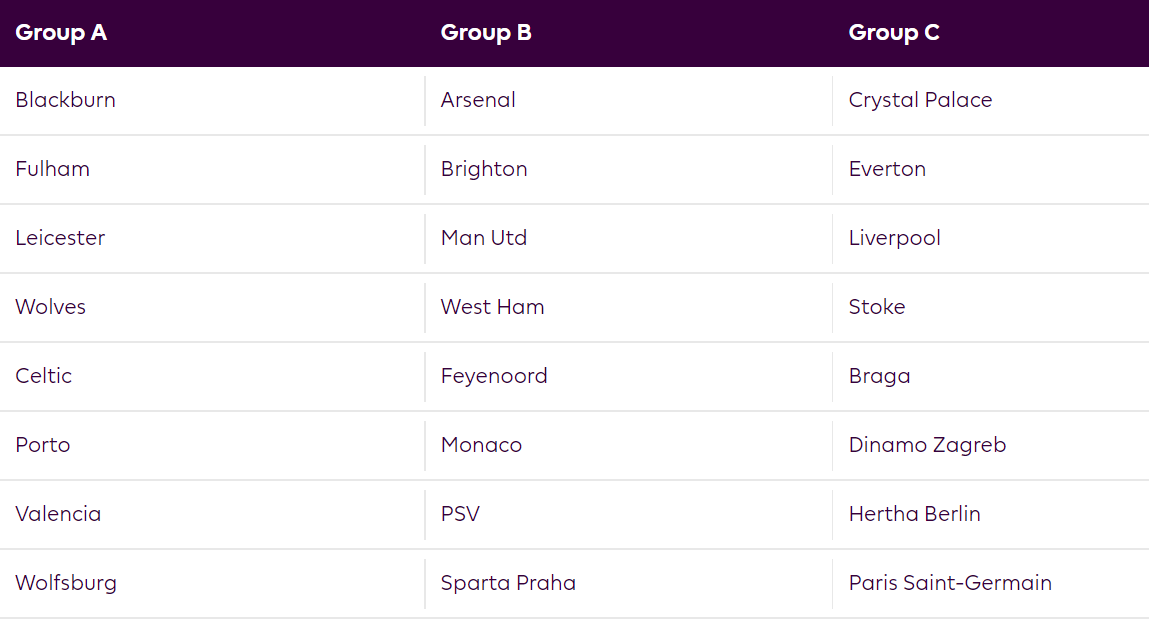Select Arsenal in Group B
Image resolution: width=1150 pixels, height=620 pixels.
478,100
